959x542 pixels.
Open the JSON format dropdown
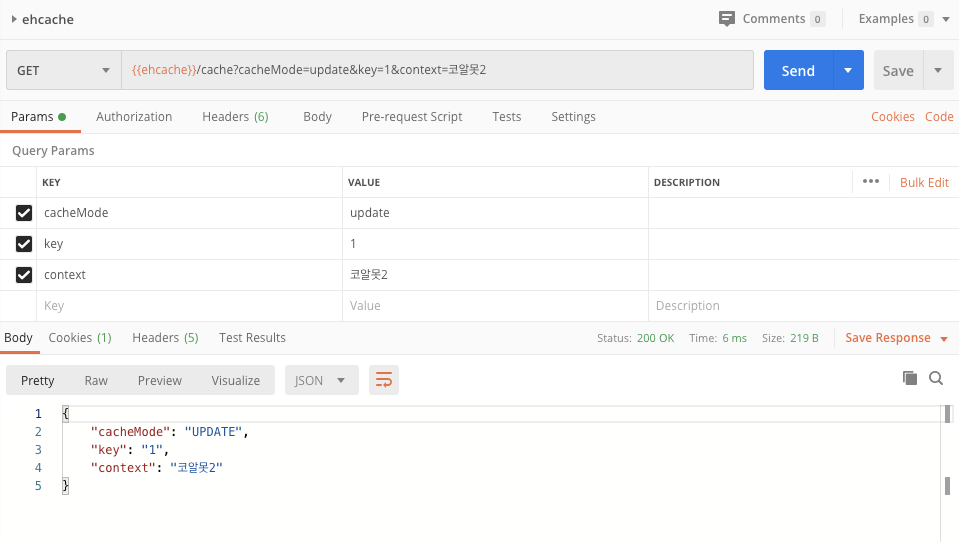tap(321, 380)
